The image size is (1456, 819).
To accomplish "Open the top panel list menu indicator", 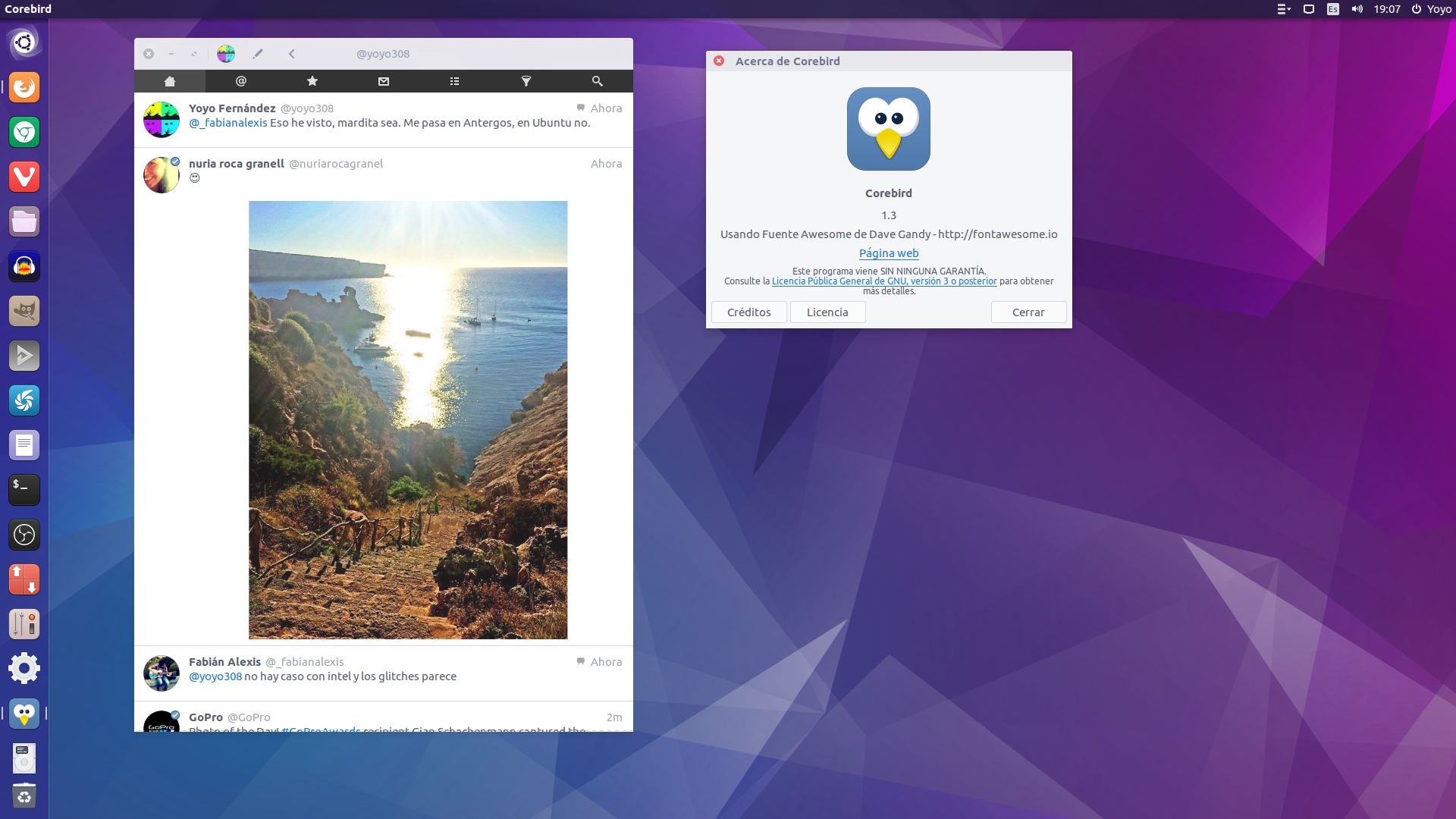I will click(x=1283, y=9).
